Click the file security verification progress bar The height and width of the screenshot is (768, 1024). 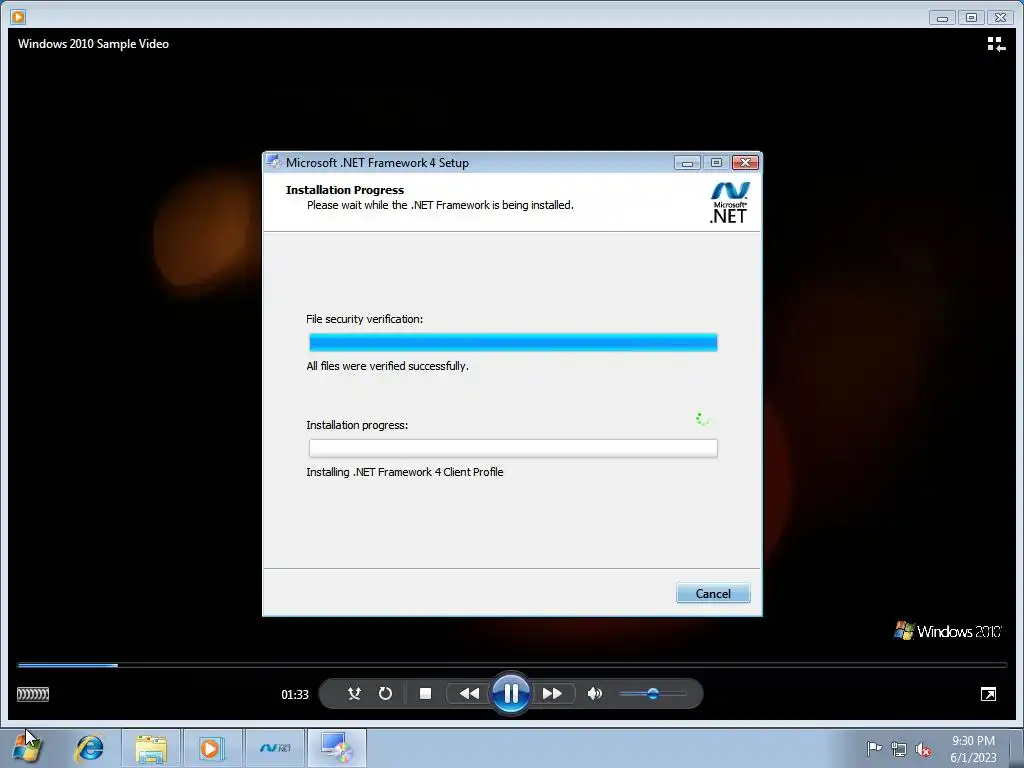513,342
